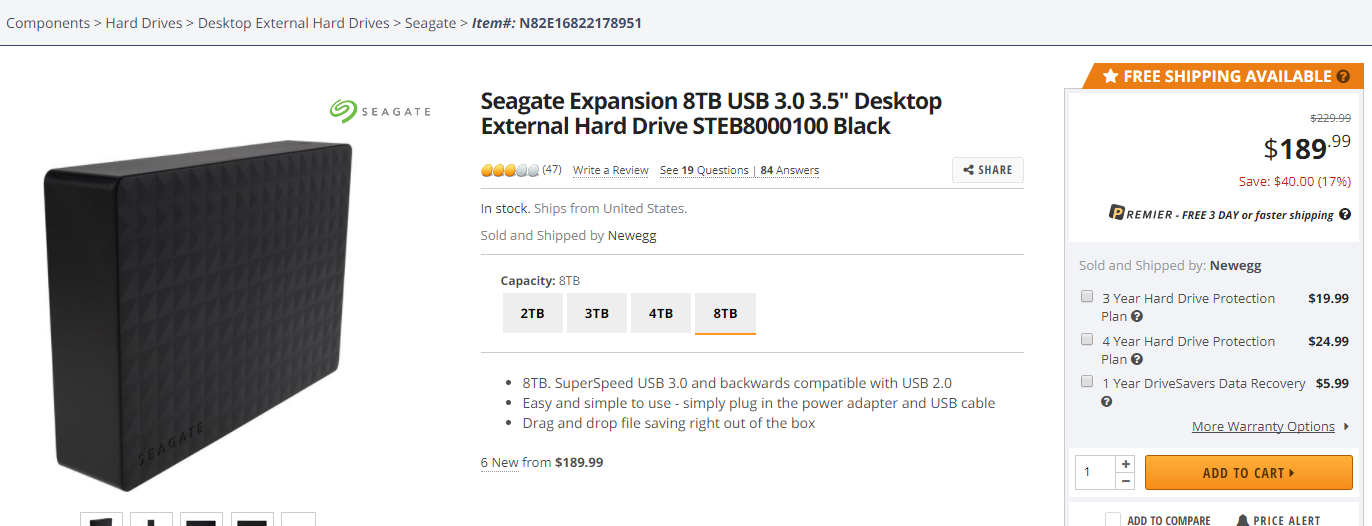
Task: Open help for 3 Year Protection Plan
Action: pos(1137,316)
